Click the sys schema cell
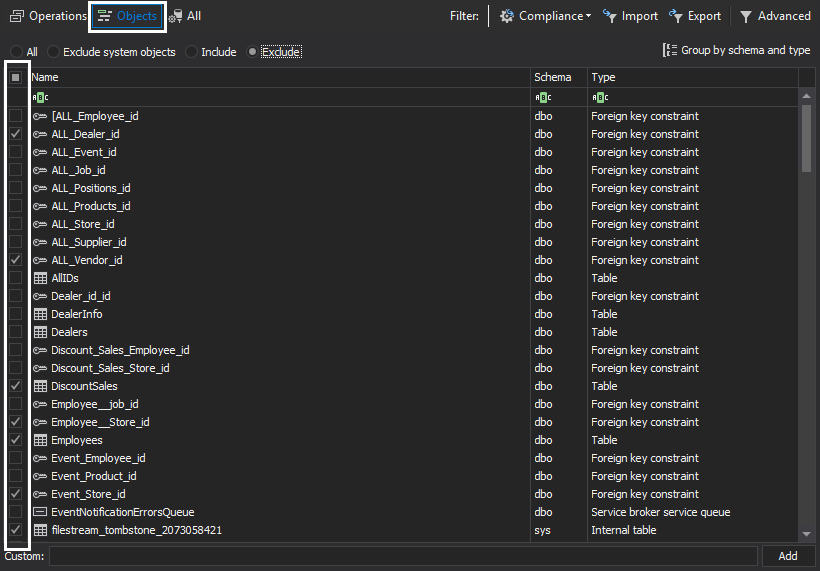The height and width of the screenshot is (571, 820). coord(542,530)
